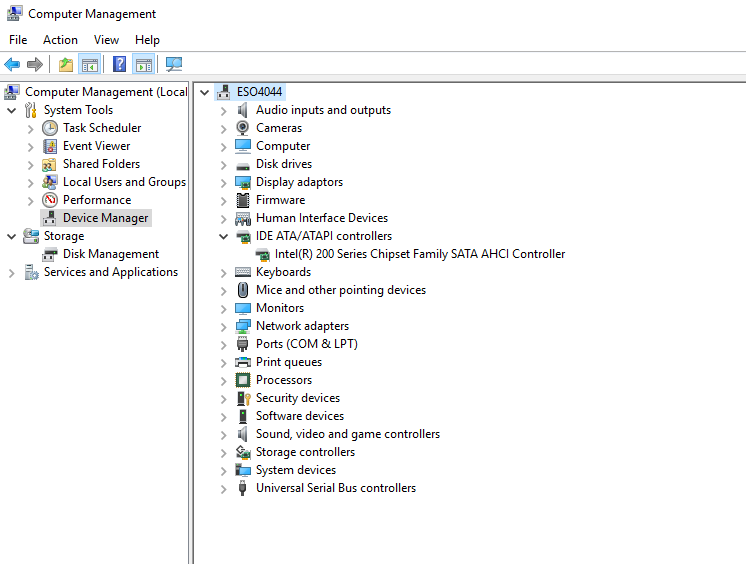Click the Performance icon
Screen dimensions: 746x564
click(50, 200)
